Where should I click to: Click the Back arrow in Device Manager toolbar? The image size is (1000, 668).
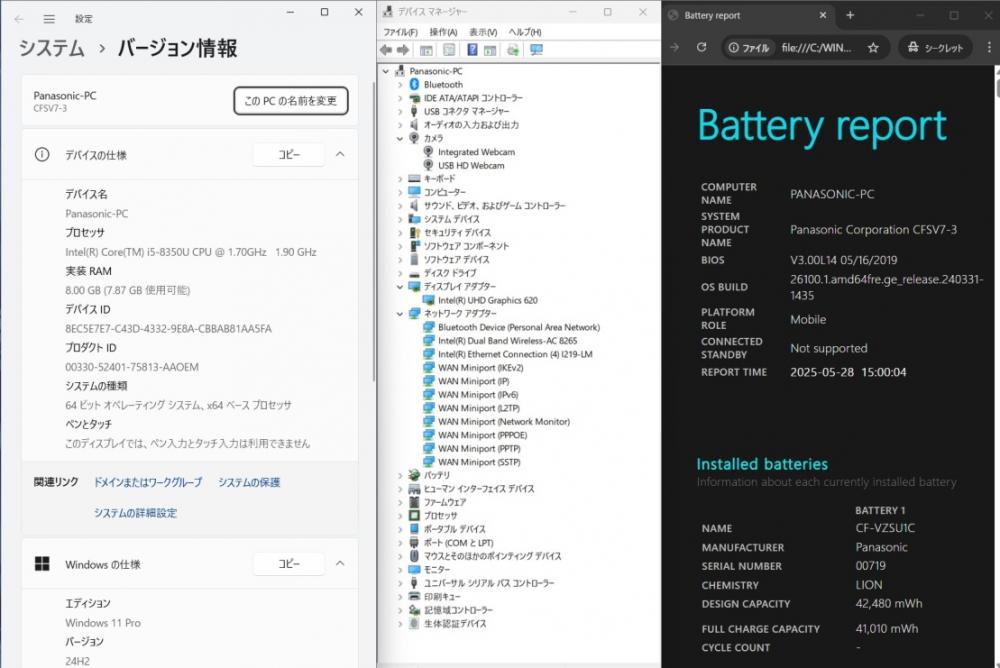point(386,50)
